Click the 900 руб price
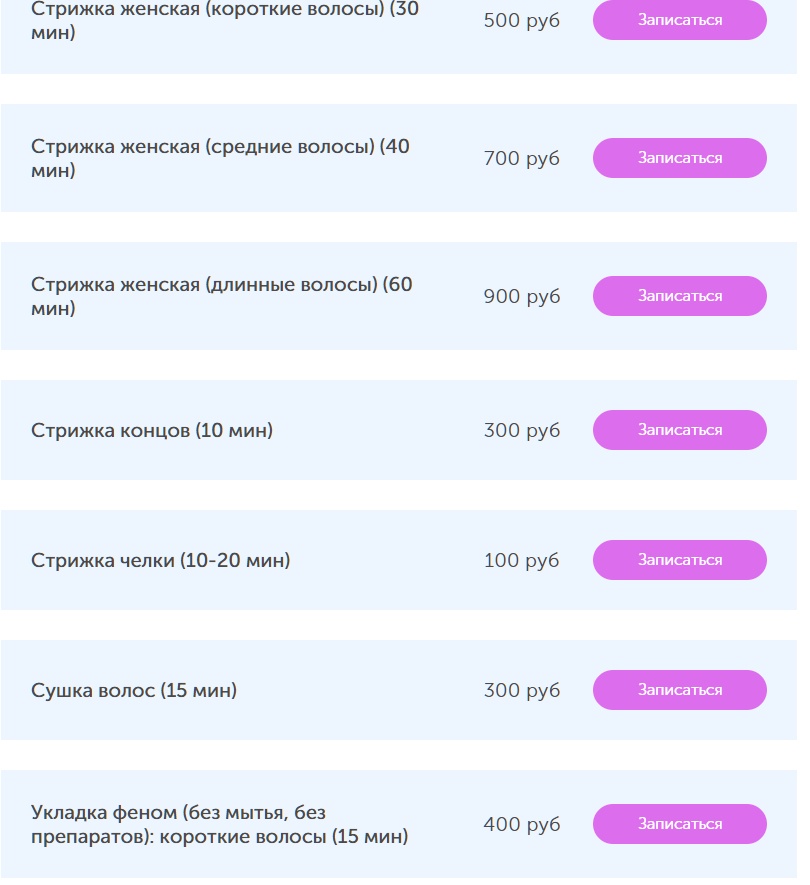Image resolution: width=810 pixels, height=885 pixels. click(522, 296)
